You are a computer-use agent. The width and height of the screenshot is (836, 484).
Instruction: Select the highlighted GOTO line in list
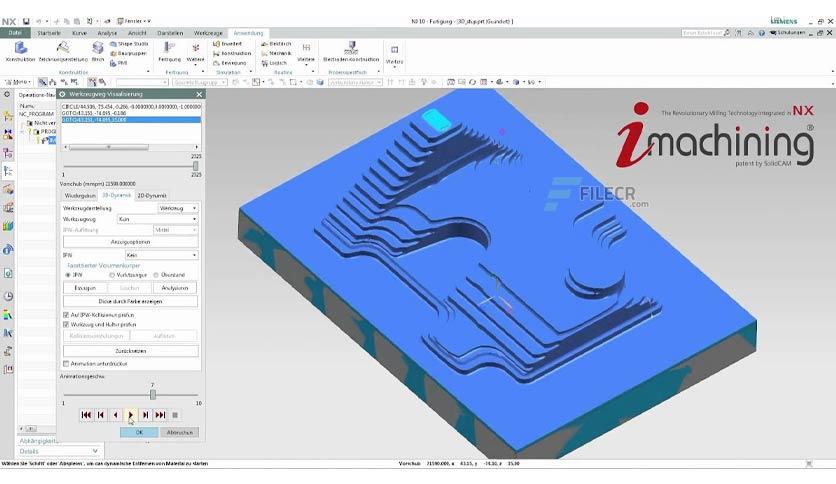(131, 120)
